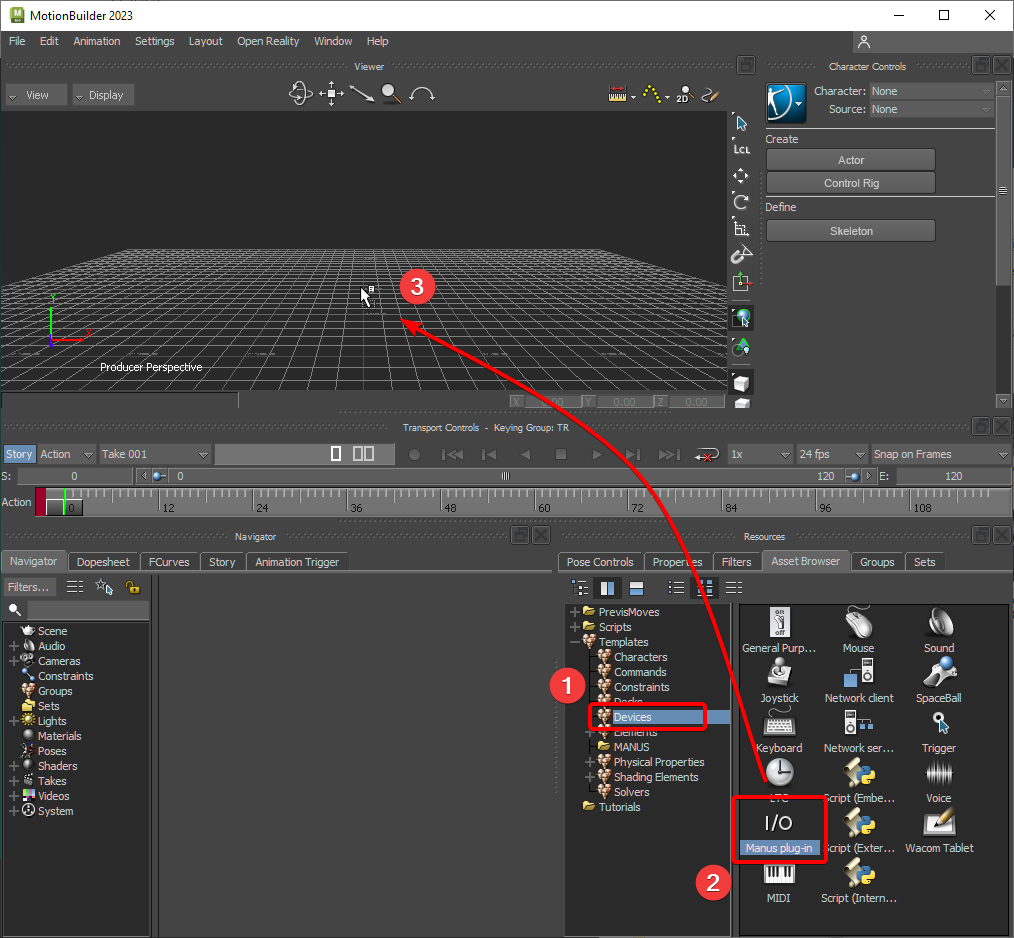This screenshot has width=1014, height=938.
Task: Select the Orbit camera tool in Viewer
Action: 300,94
